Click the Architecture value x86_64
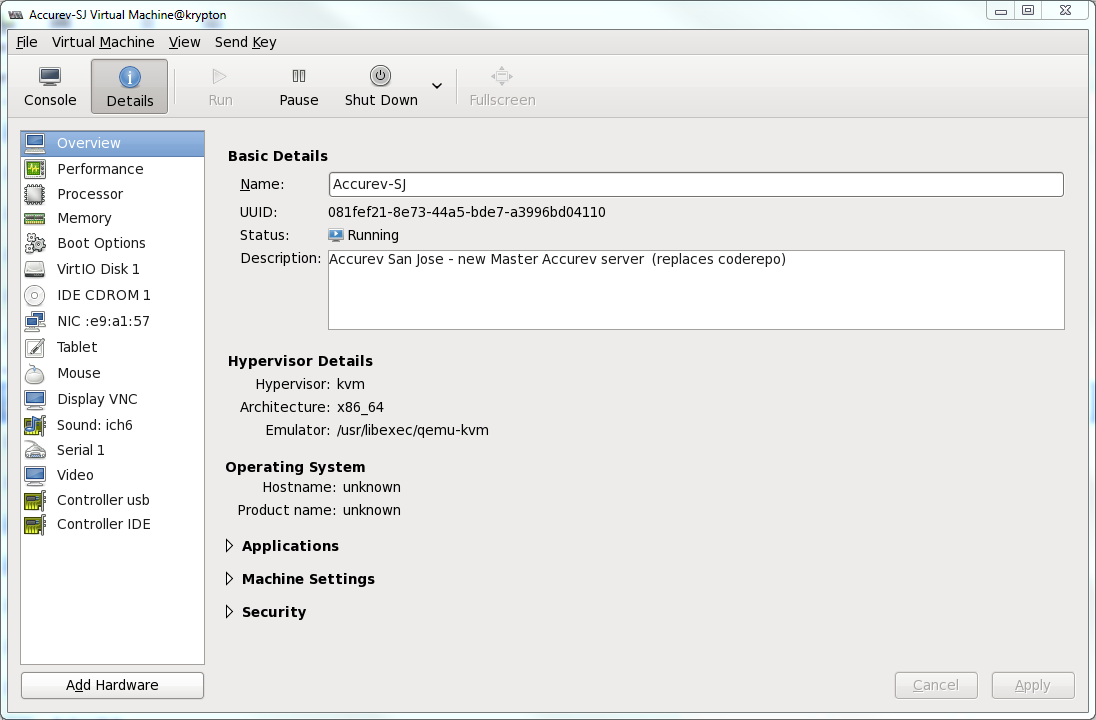 [360, 408]
